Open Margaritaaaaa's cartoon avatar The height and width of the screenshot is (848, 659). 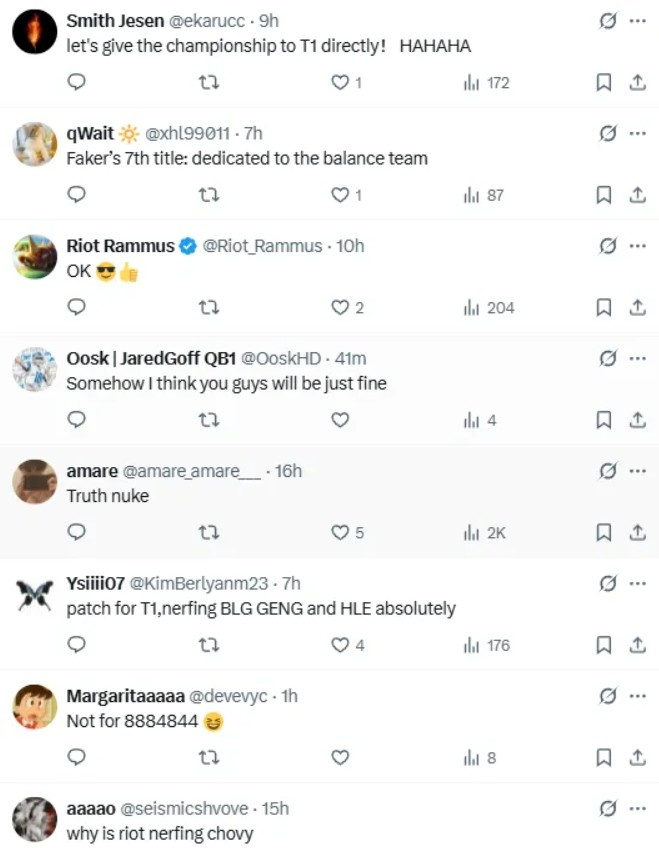point(35,707)
